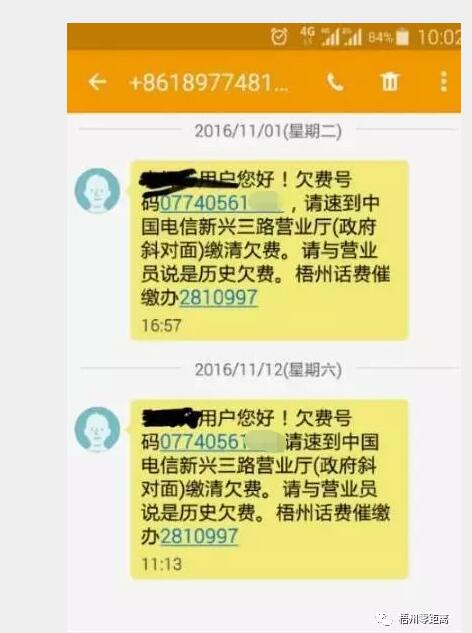Screen dimensions: 472x633
Task: Tap the back arrow in header
Action: click(x=97, y=82)
